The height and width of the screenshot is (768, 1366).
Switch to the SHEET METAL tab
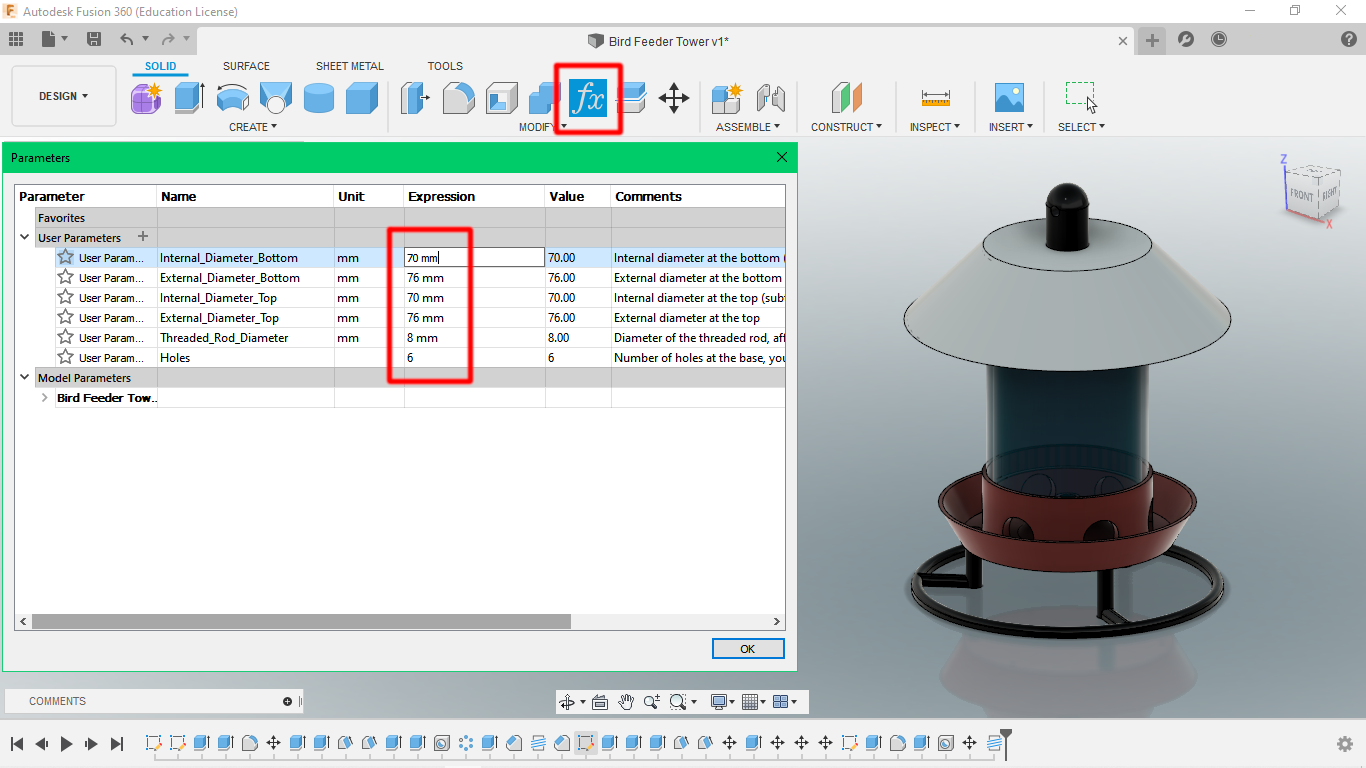tap(350, 66)
